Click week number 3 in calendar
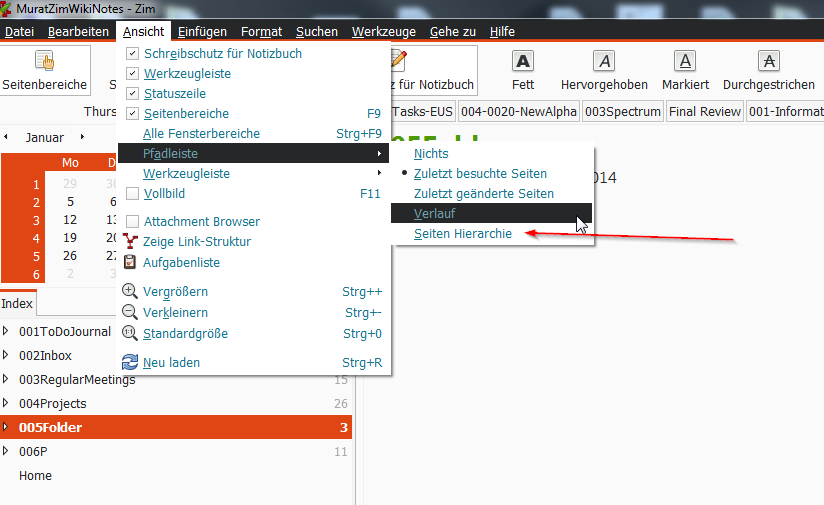The width and height of the screenshot is (824, 505). pos(36,220)
